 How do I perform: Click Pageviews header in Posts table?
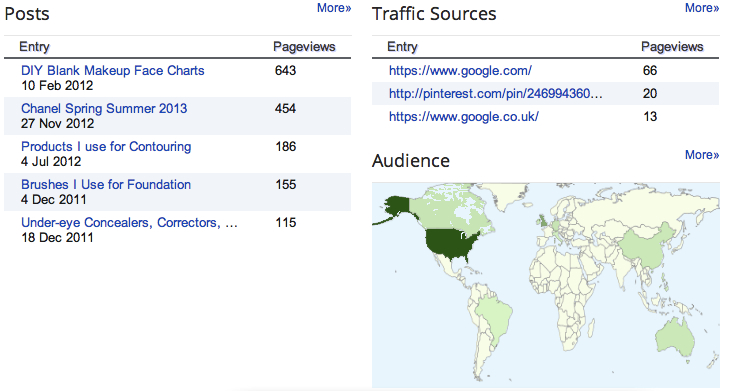pyautogui.click(x=304, y=47)
